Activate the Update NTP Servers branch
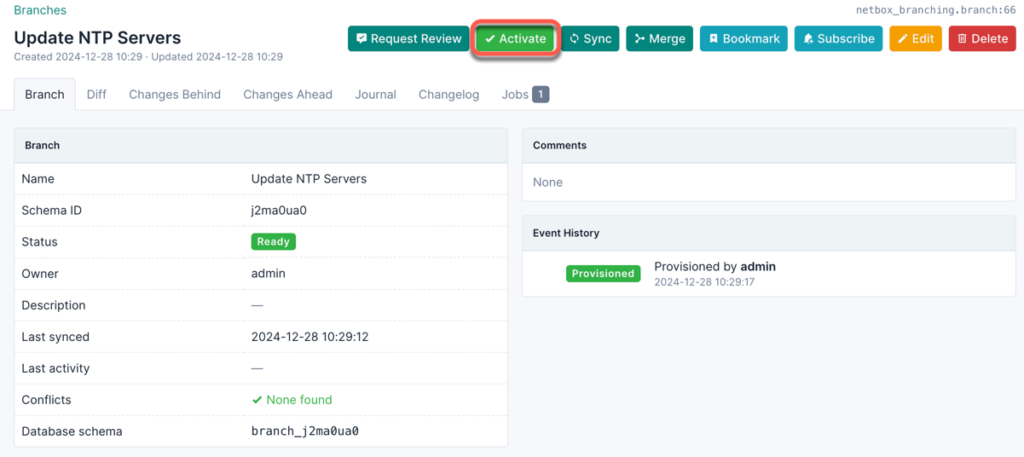This screenshot has height=457, width=1024. click(515, 39)
